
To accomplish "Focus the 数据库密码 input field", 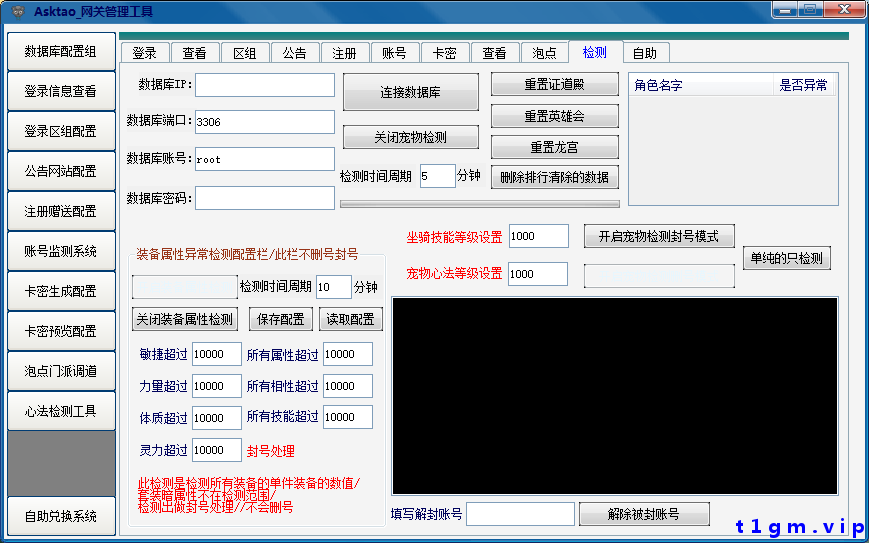I will click(265, 198).
